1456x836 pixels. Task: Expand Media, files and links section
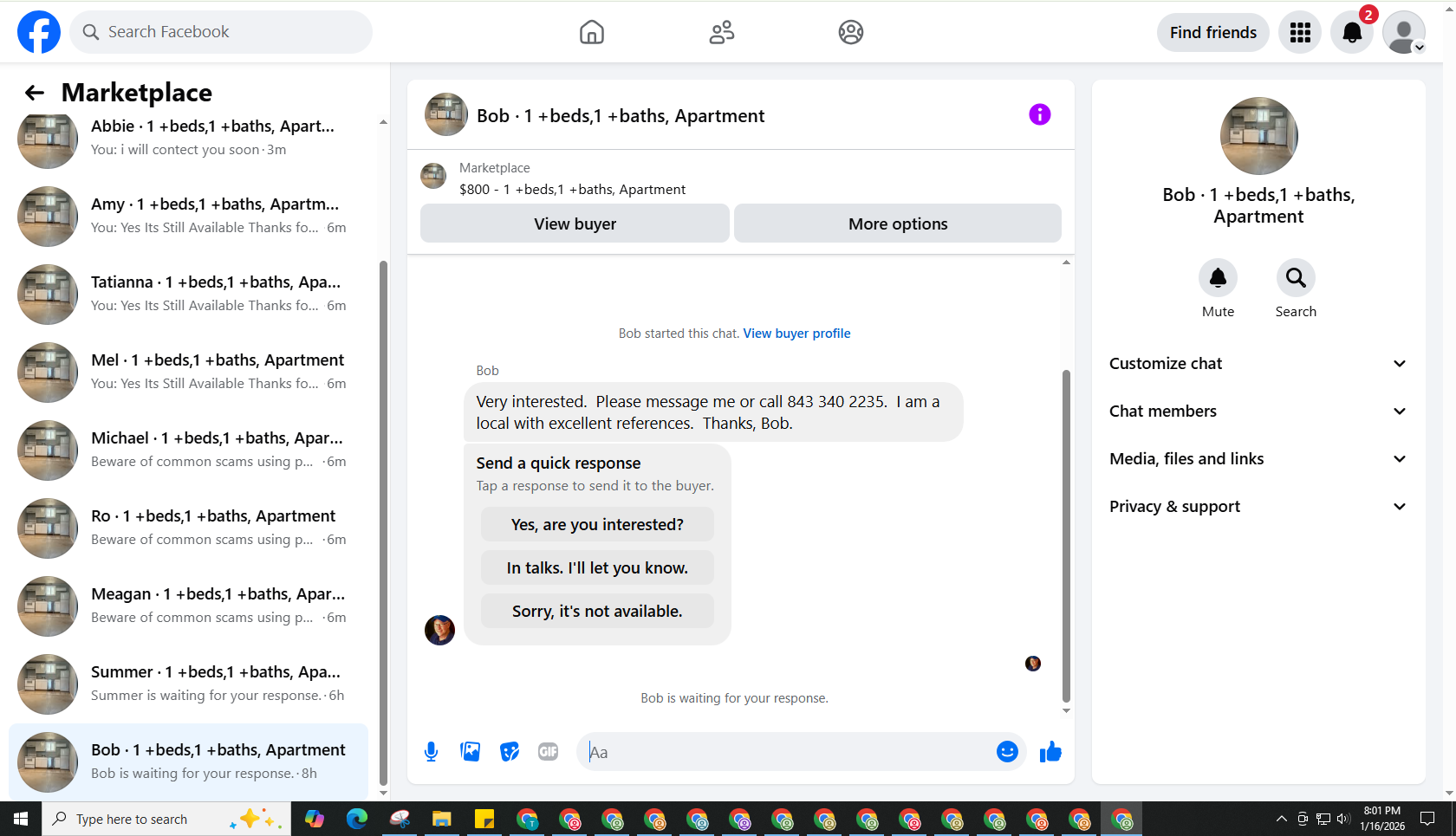coord(1258,459)
